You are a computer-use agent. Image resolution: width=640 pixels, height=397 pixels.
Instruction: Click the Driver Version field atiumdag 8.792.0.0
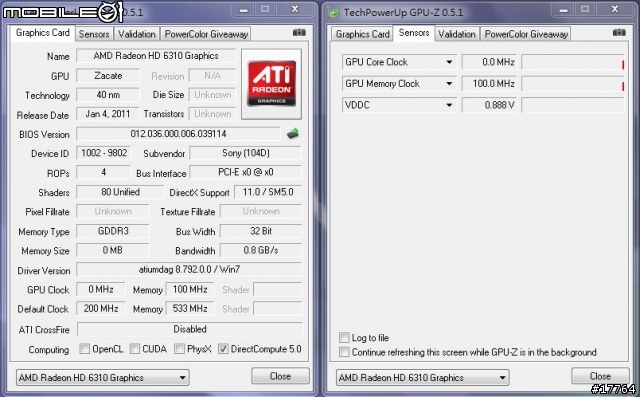coord(189,269)
